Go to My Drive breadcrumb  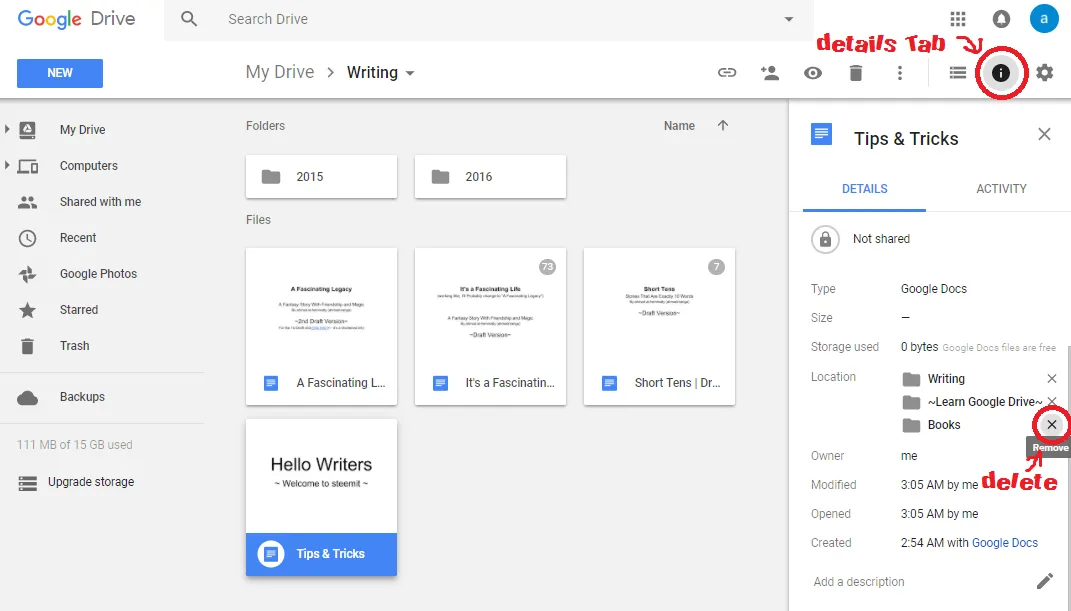[280, 72]
